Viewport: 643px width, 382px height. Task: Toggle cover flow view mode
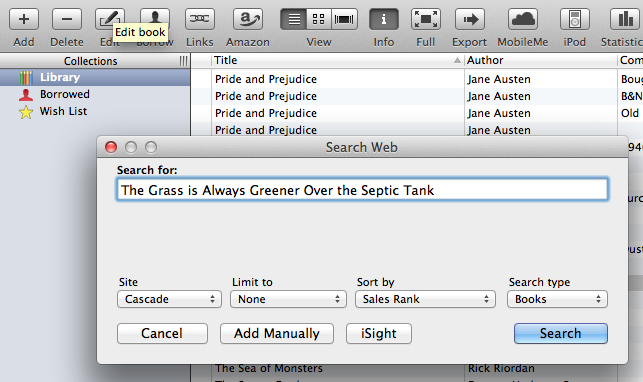pos(344,19)
